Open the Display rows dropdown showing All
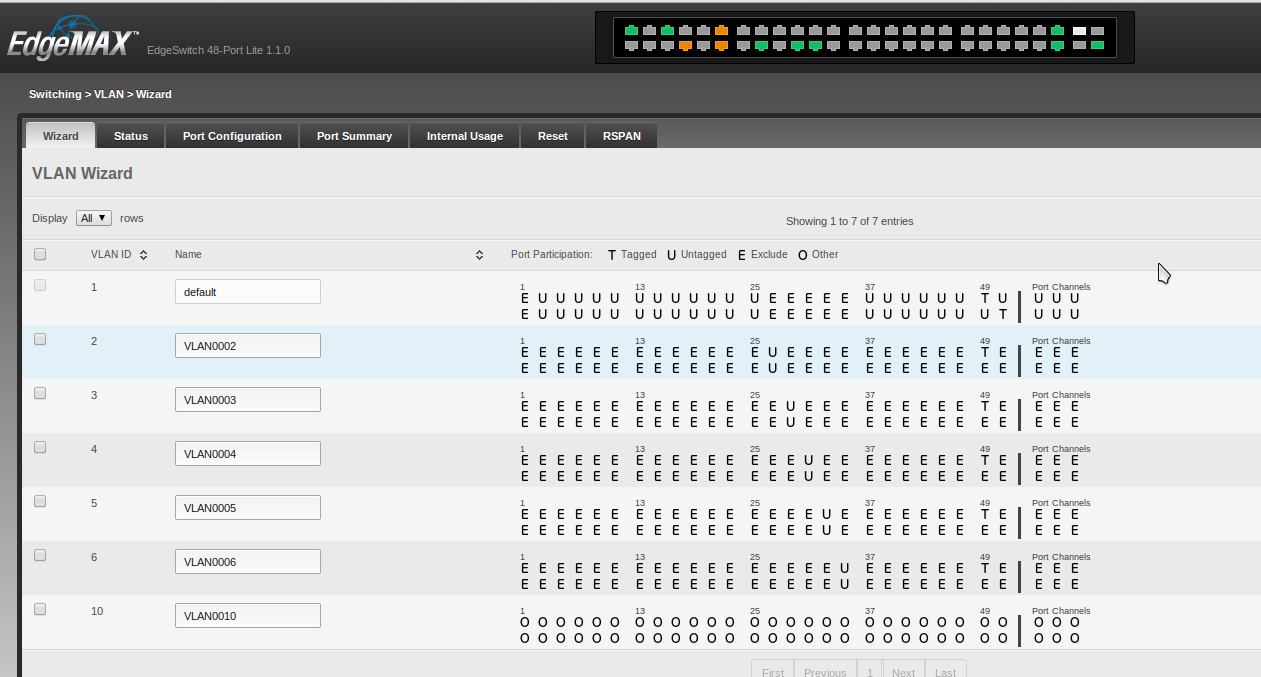This screenshot has height=677, width=1261. click(94, 218)
